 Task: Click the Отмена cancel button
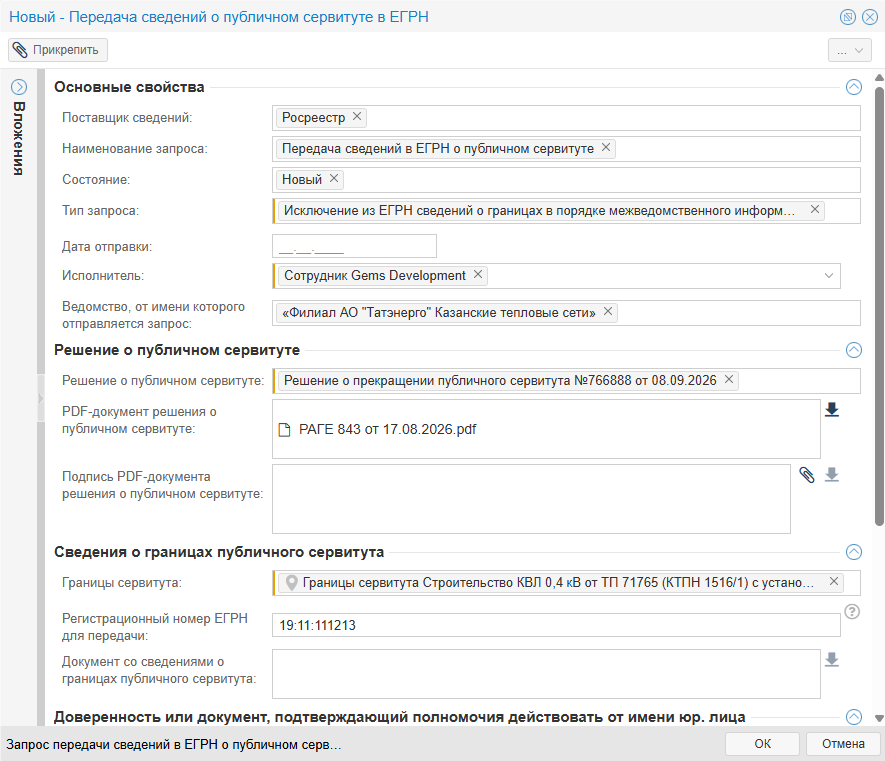843,744
